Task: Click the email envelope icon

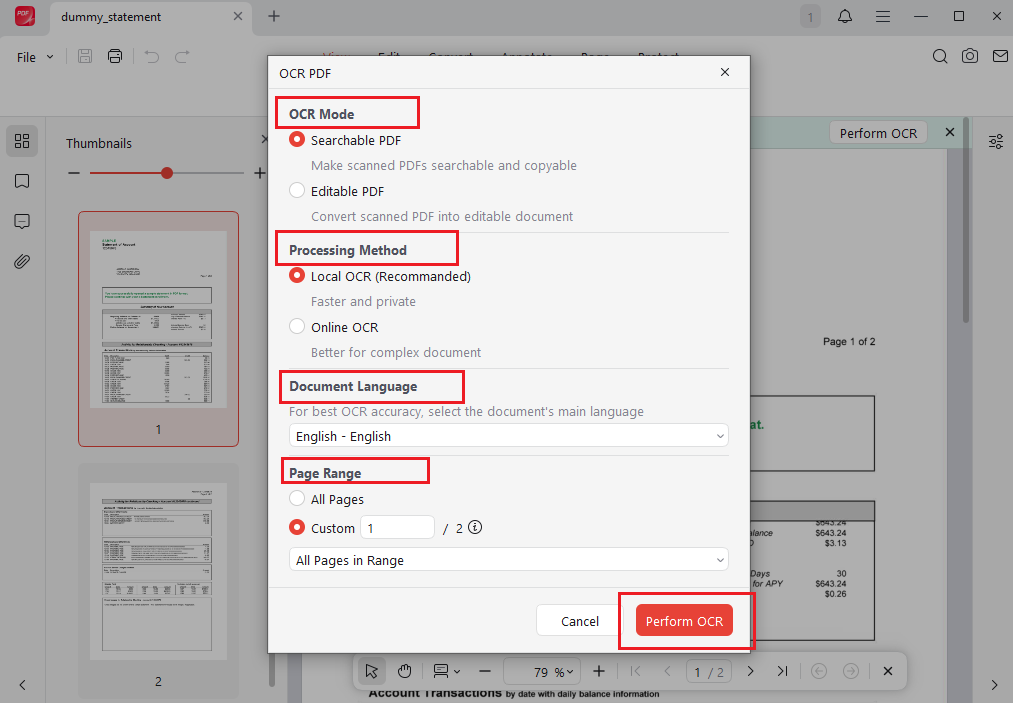Action: click(x=1000, y=56)
